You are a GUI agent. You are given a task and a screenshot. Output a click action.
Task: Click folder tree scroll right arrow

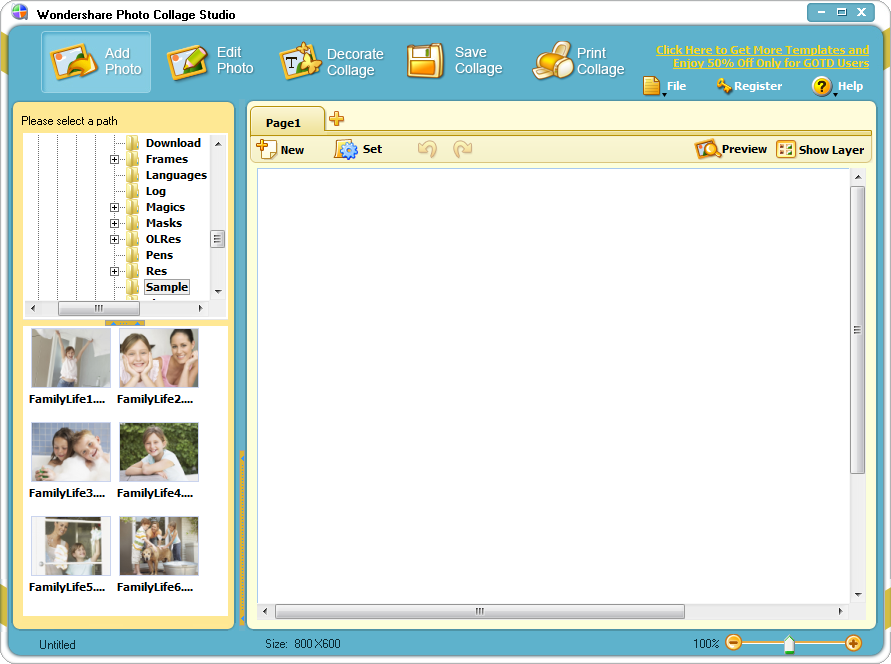click(200, 308)
